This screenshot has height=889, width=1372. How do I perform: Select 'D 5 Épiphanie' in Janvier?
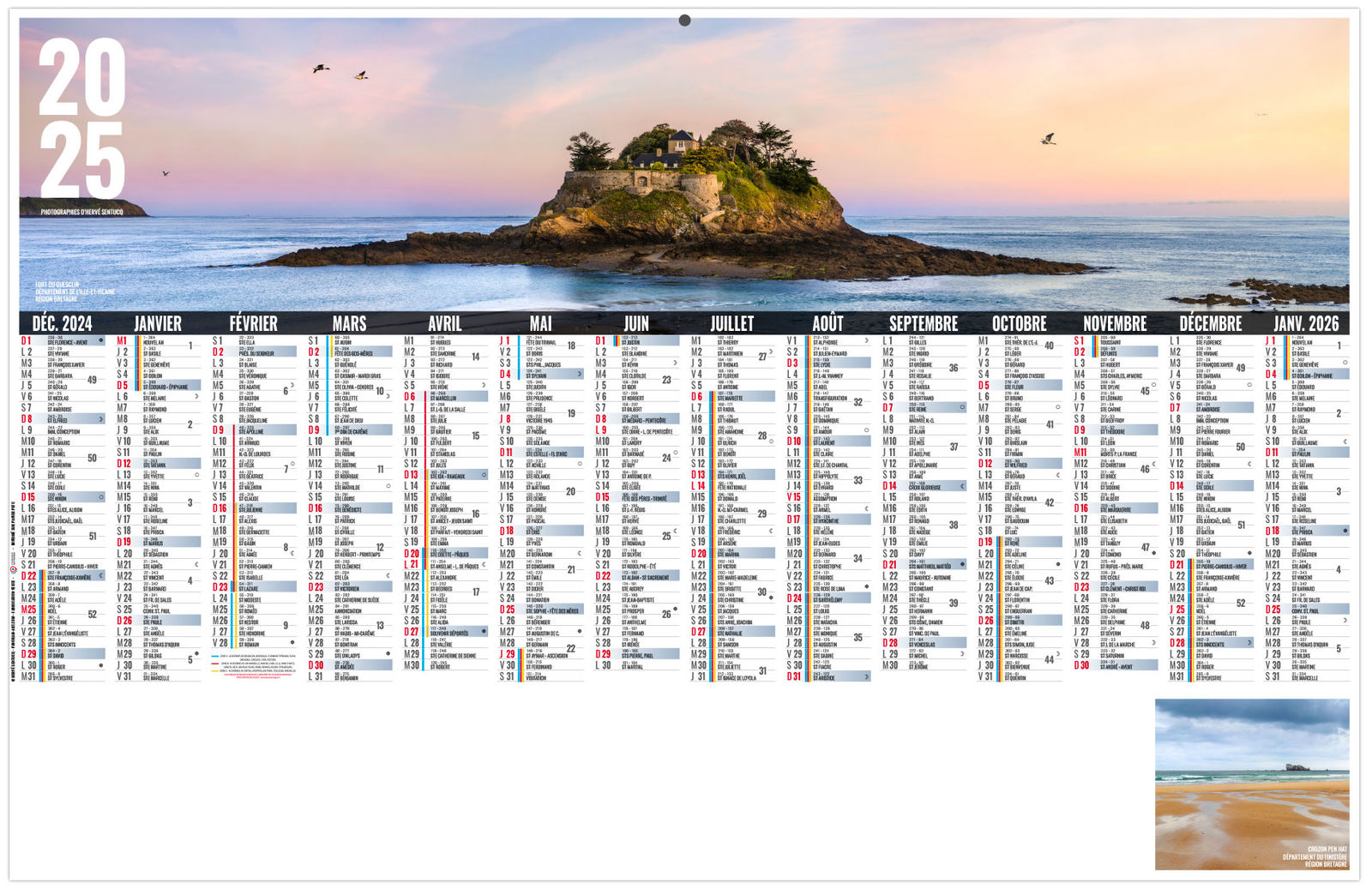(x=158, y=386)
